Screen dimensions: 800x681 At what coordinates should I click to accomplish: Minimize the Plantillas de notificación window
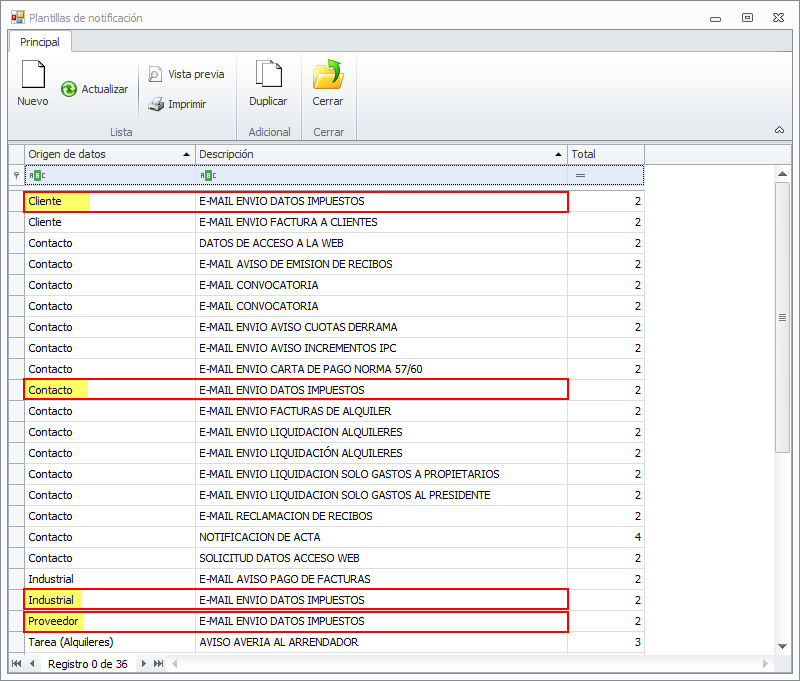pos(716,19)
